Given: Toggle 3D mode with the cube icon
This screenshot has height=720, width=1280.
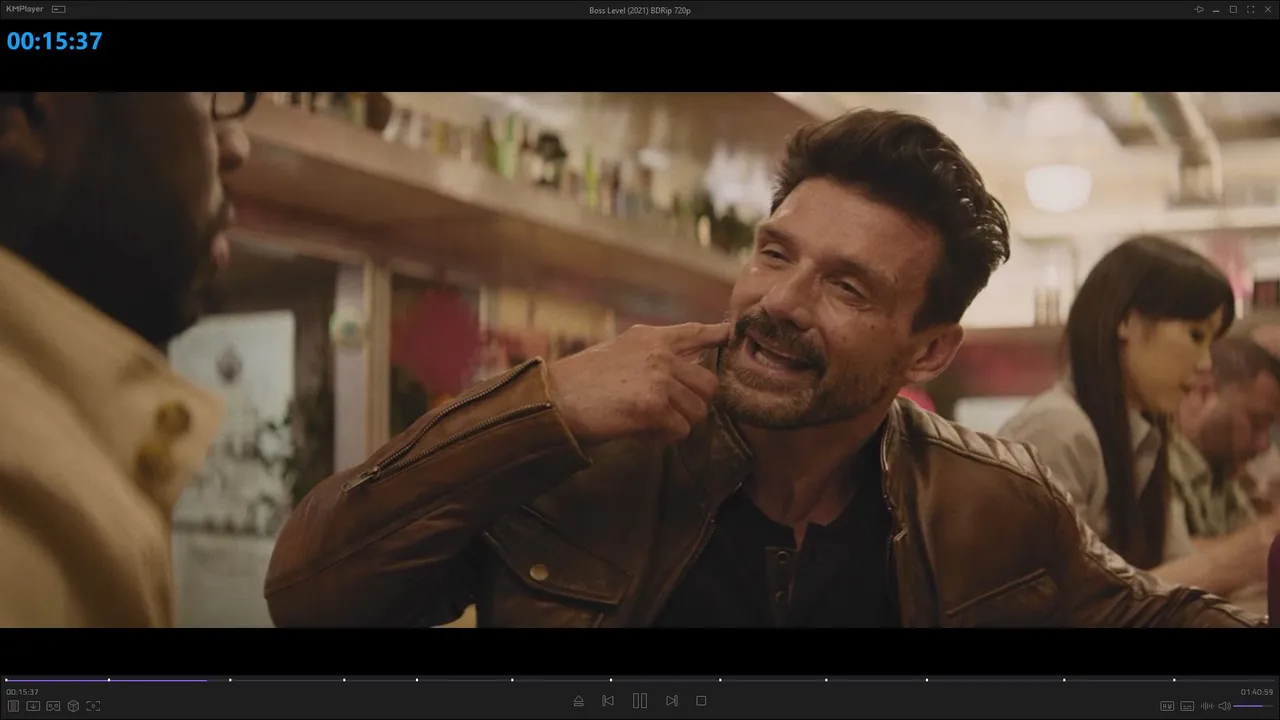Looking at the screenshot, I should point(73,706).
